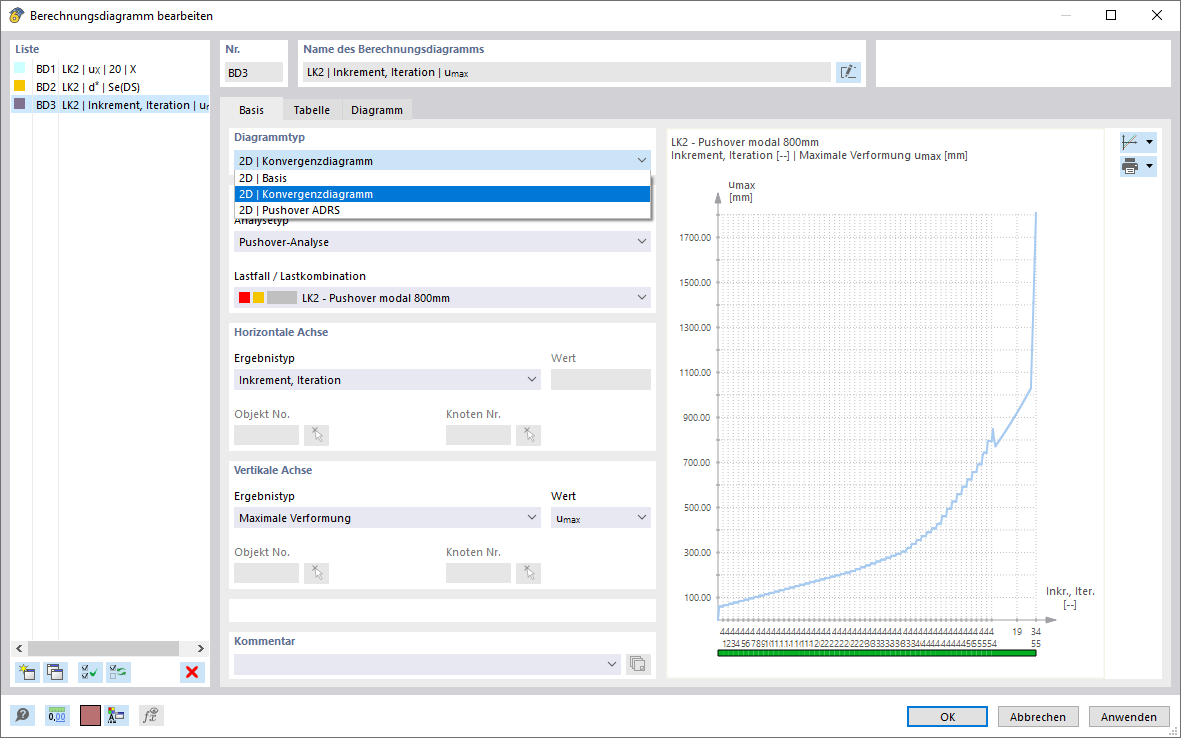The height and width of the screenshot is (738, 1181).
Task: Pick node for vertical axis Knoten Nr.
Action: point(528,573)
